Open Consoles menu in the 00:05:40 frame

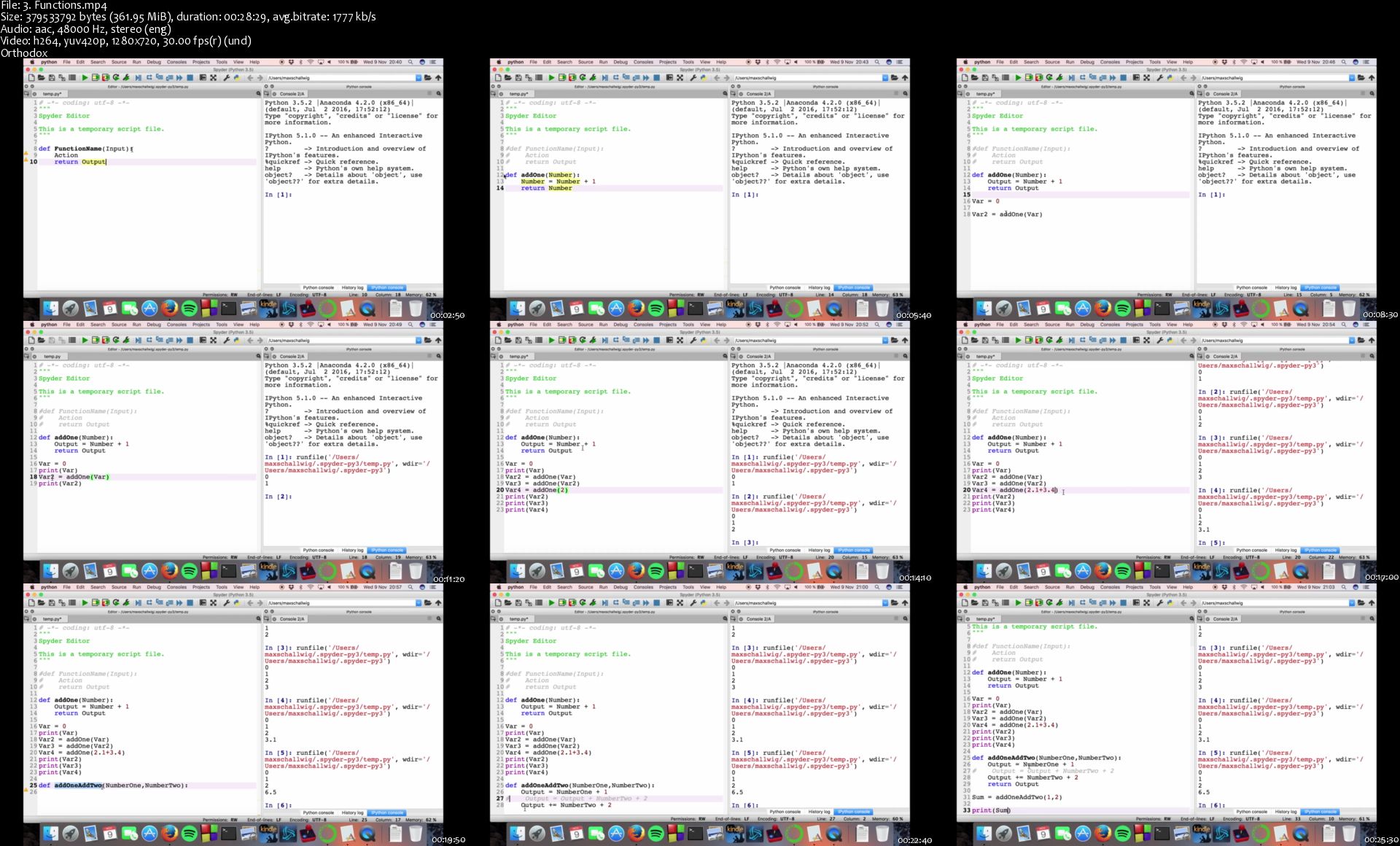tap(643, 62)
